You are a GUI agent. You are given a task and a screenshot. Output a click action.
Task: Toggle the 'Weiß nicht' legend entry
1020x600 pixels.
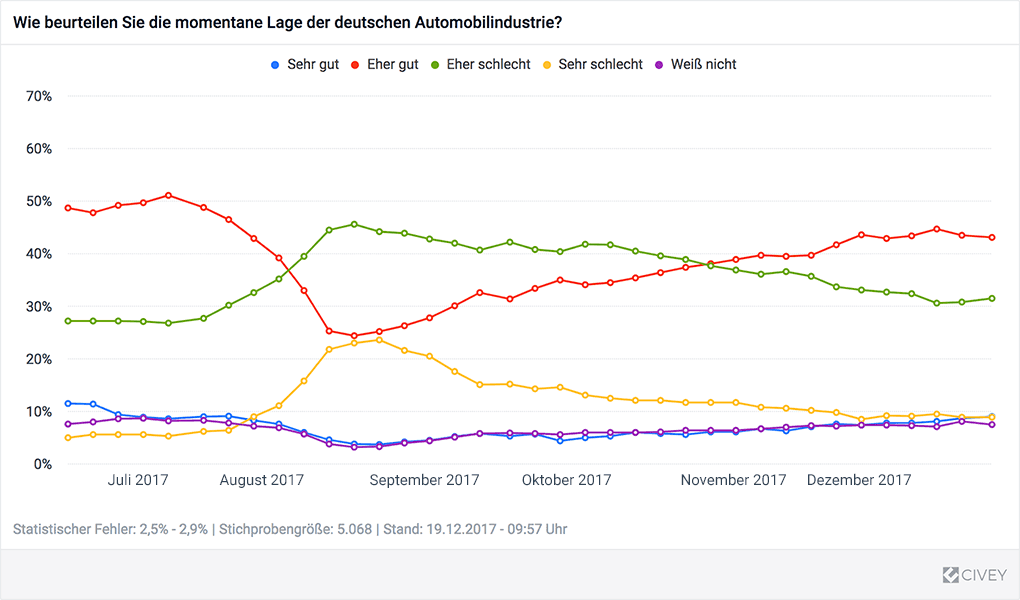click(703, 64)
